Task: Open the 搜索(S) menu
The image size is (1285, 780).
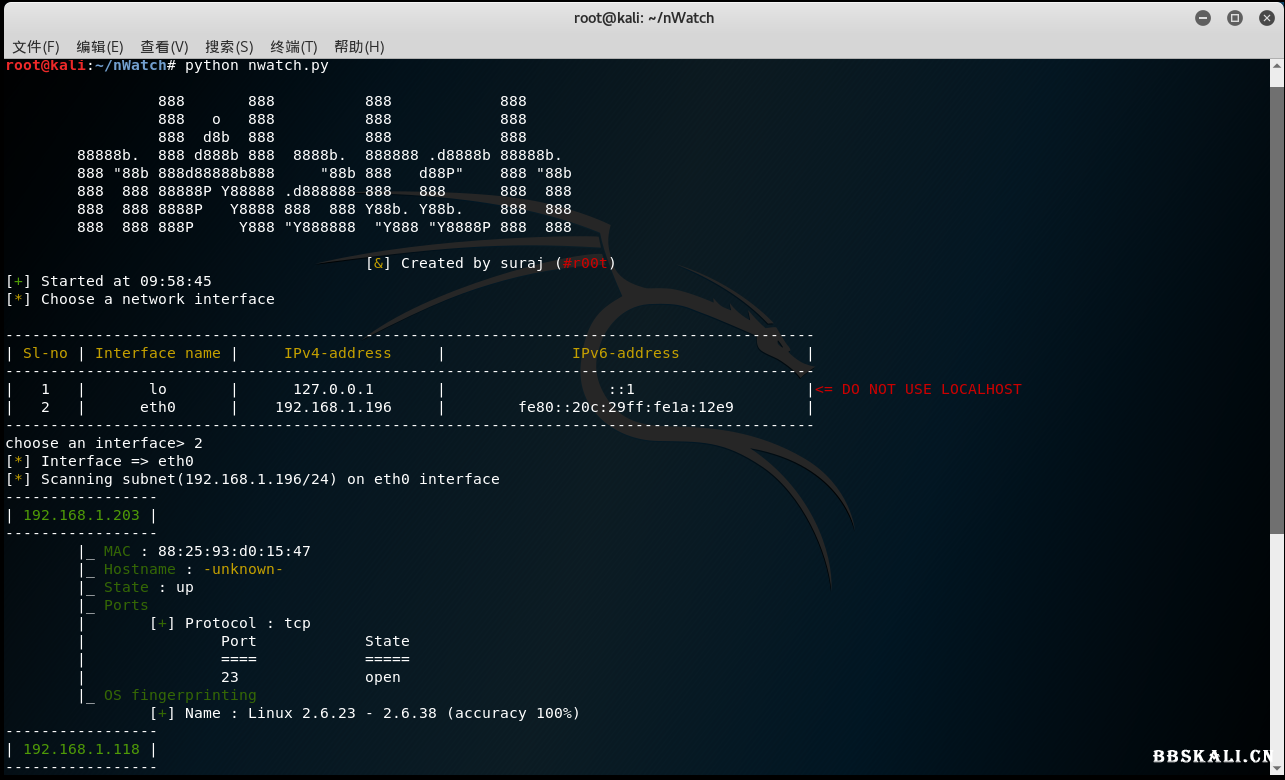Action: [229, 47]
